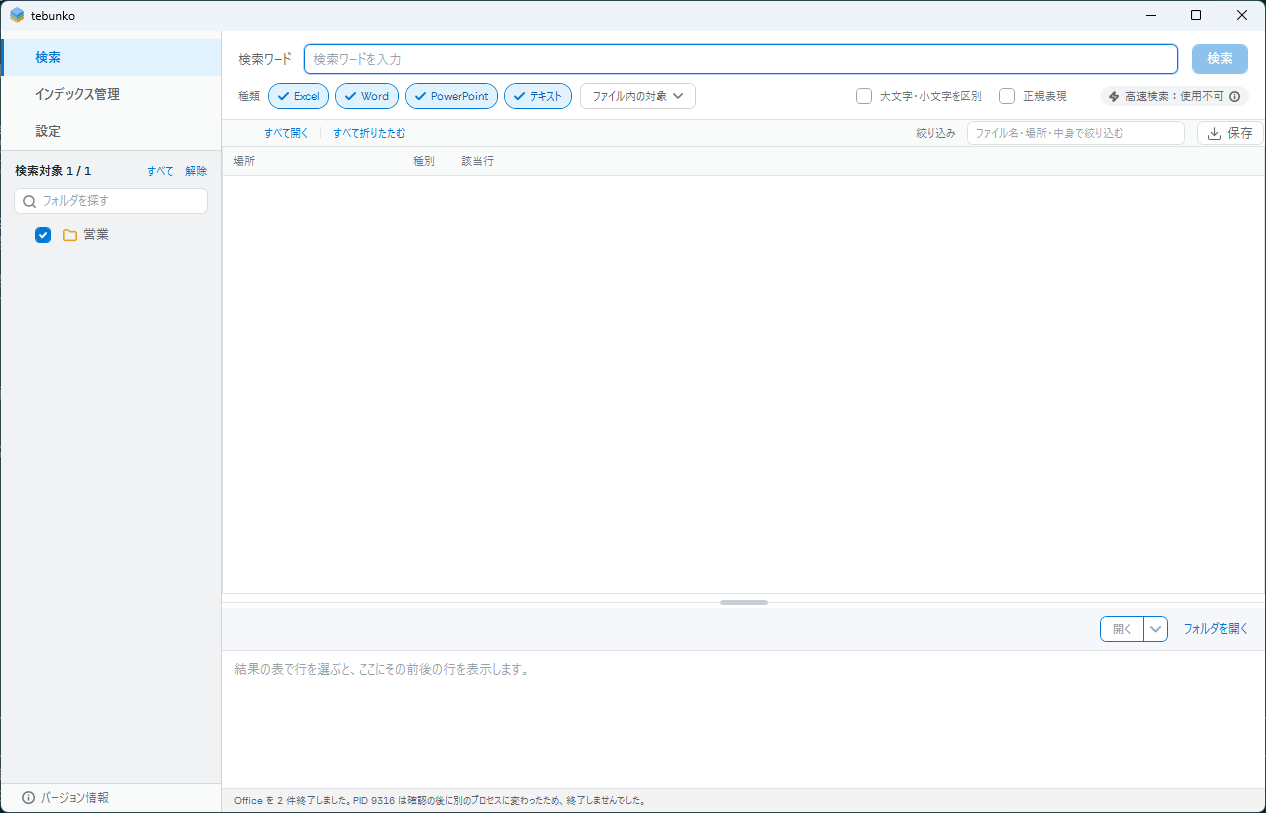Click the 解除 link in sidebar

(x=196, y=171)
